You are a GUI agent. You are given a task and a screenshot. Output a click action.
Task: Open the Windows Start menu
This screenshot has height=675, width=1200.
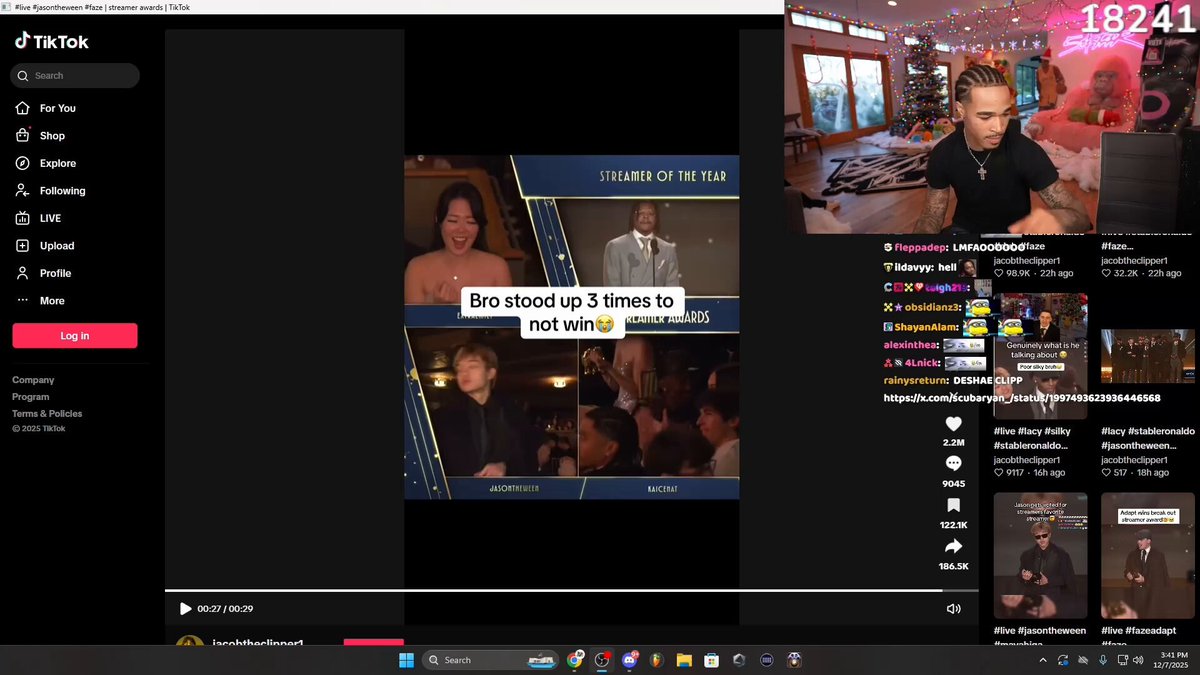click(x=406, y=660)
